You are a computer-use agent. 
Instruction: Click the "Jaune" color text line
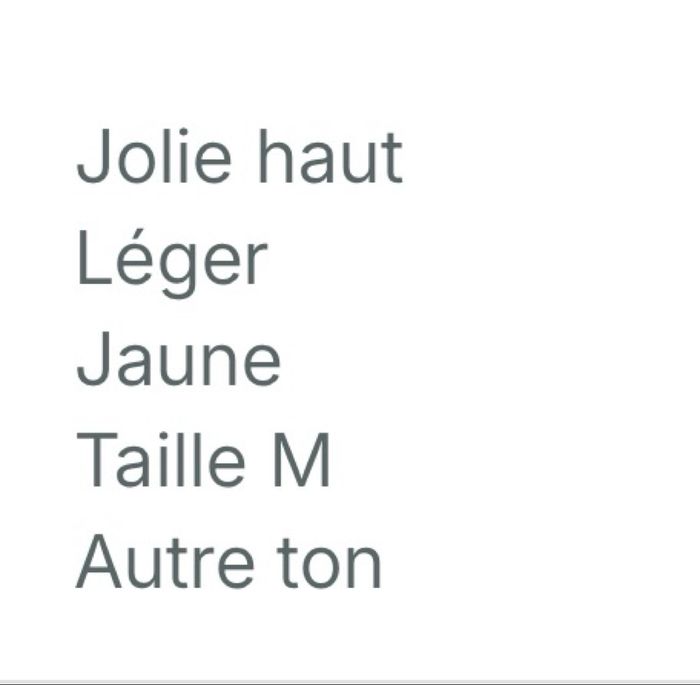coord(179,359)
